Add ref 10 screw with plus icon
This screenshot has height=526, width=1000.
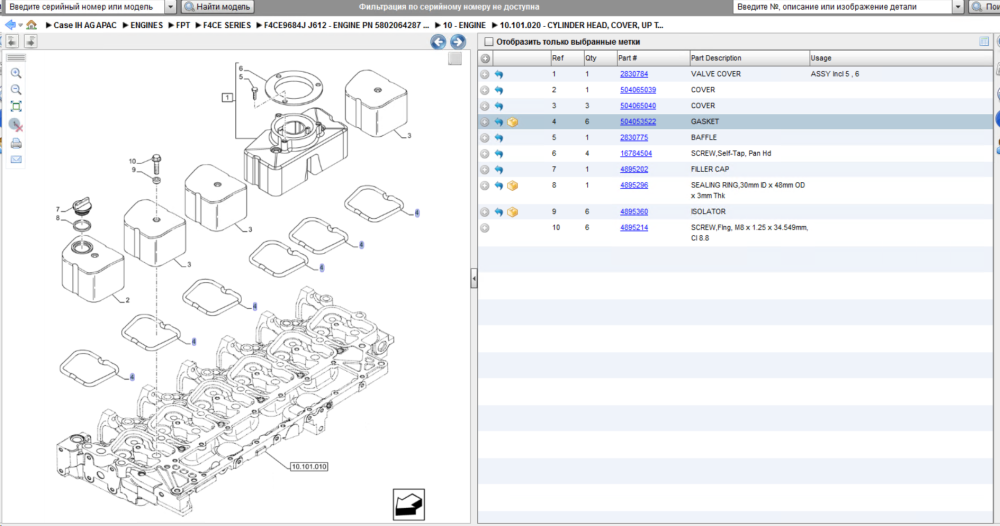[485, 228]
